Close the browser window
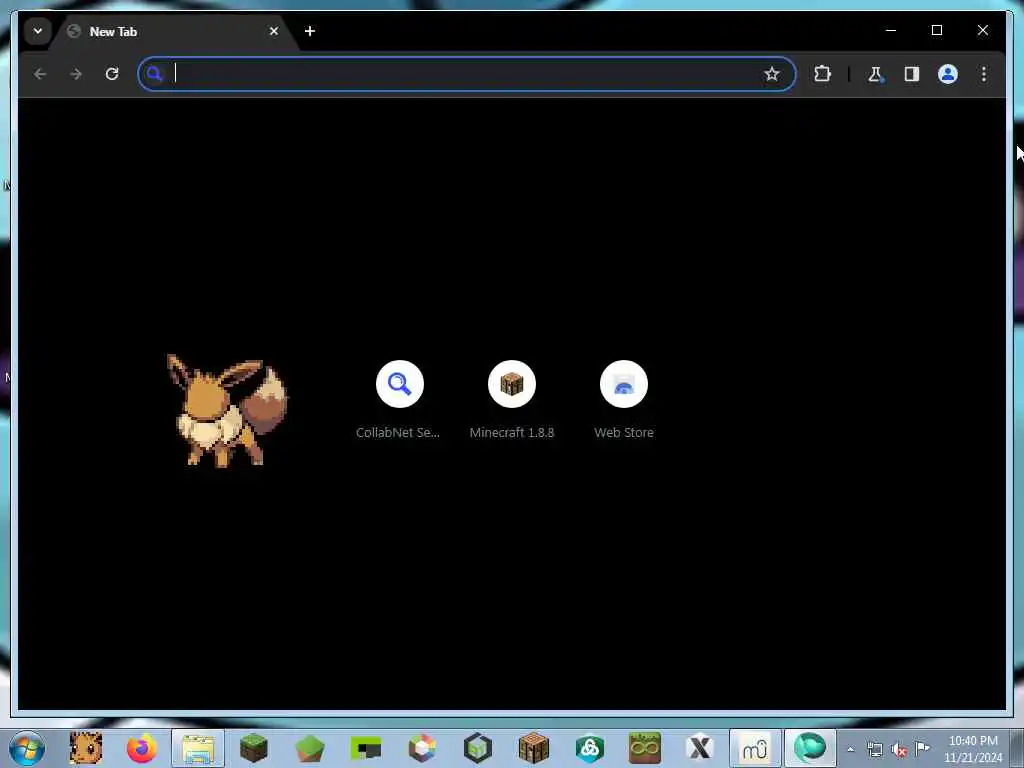Viewport: 1024px width, 768px height. 982,30
